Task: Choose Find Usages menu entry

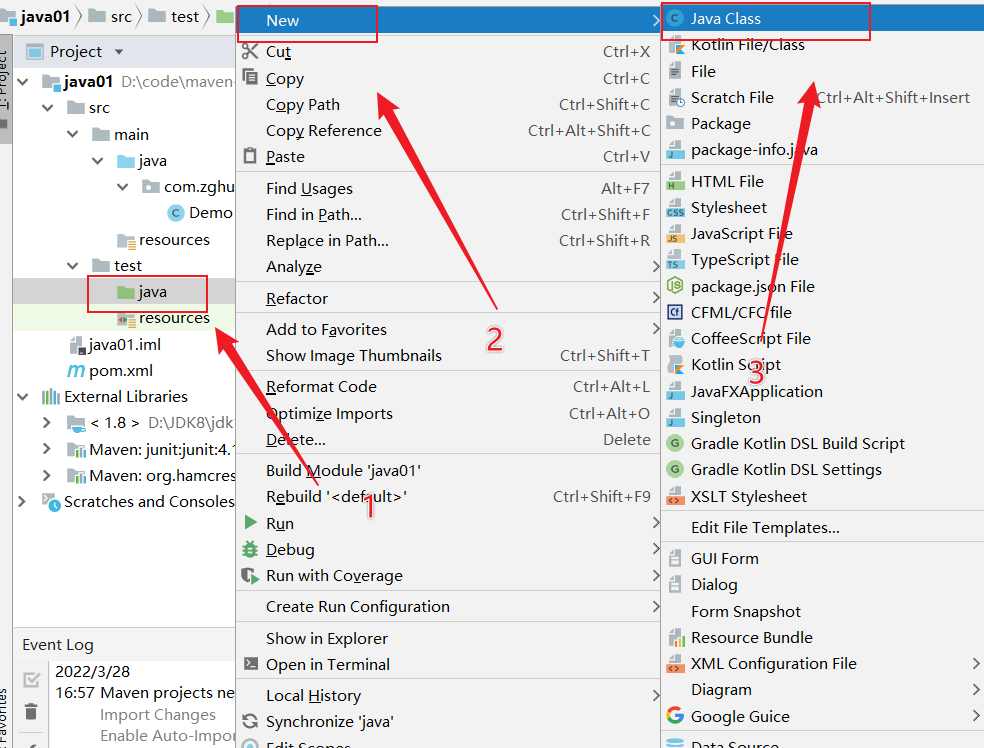Action: [x=448, y=188]
